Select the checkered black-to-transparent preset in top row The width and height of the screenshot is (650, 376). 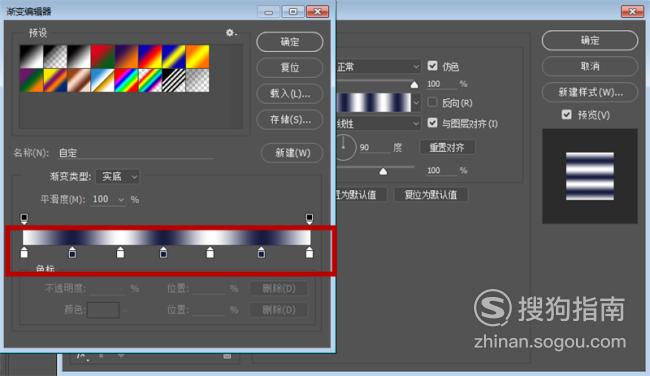55,56
